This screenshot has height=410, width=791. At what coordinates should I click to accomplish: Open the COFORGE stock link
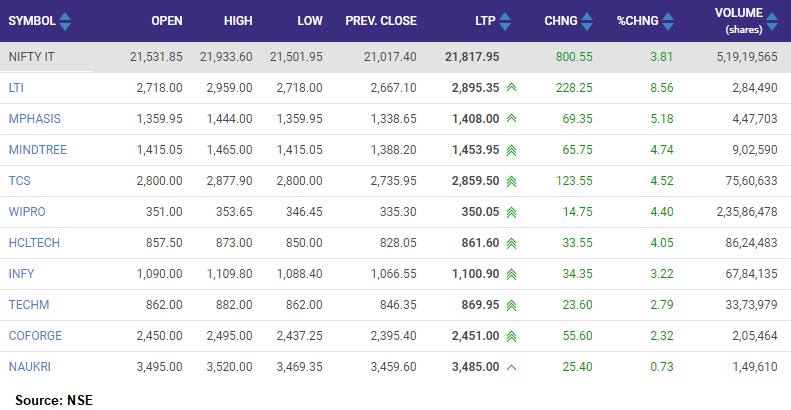coord(34,336)
